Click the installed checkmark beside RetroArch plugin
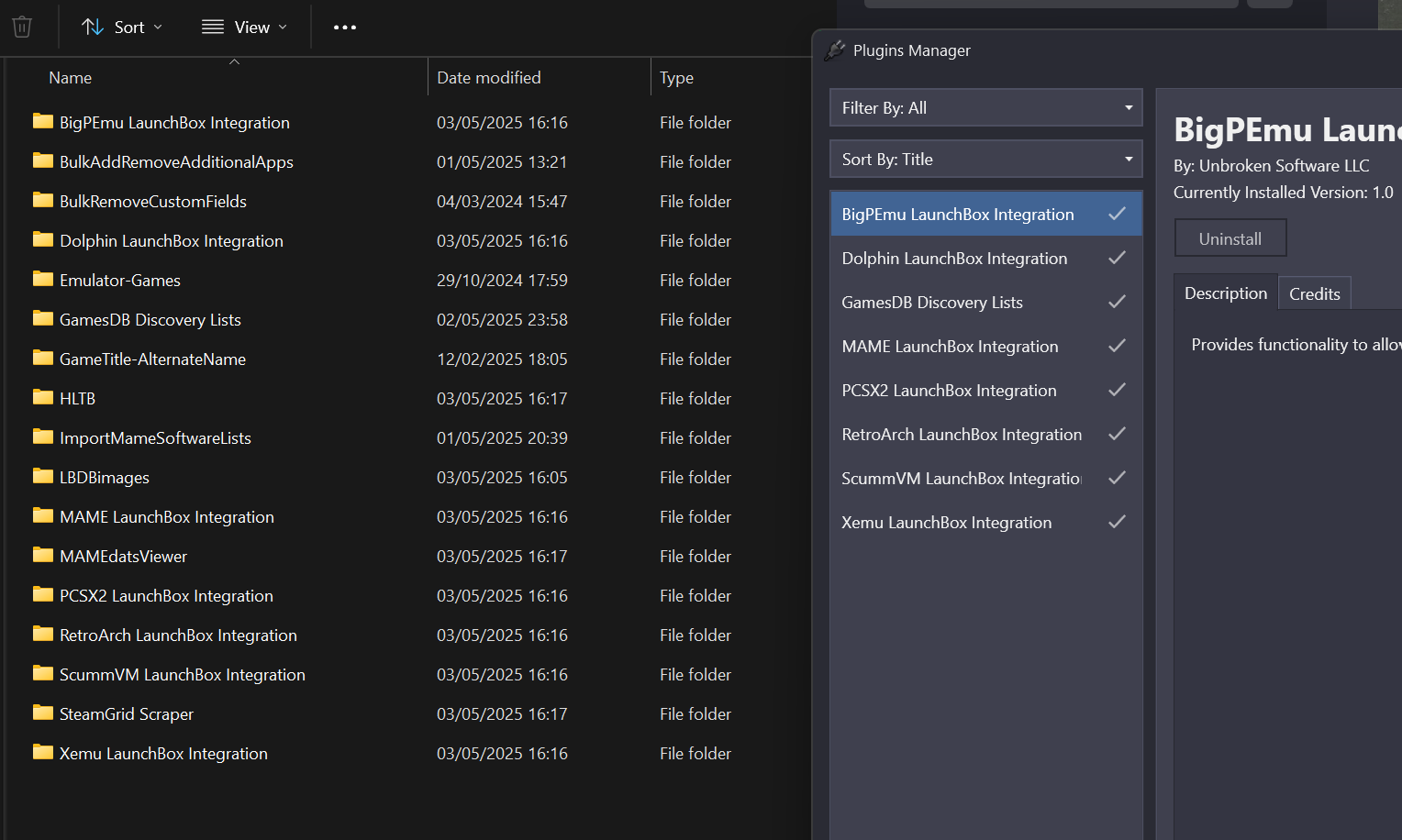Screen dimensions: 1402x840 [x=1117, y=434]
